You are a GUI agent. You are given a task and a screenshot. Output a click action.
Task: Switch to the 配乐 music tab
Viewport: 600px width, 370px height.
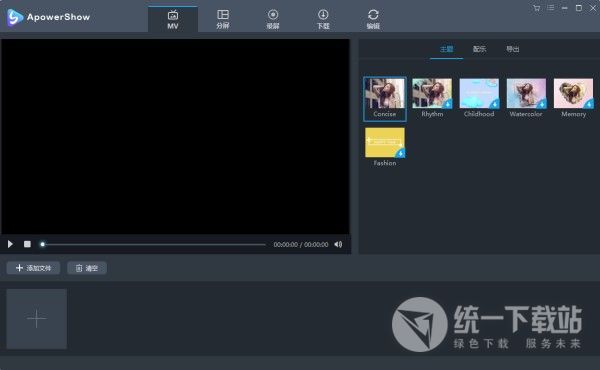[x=479, y=49]
